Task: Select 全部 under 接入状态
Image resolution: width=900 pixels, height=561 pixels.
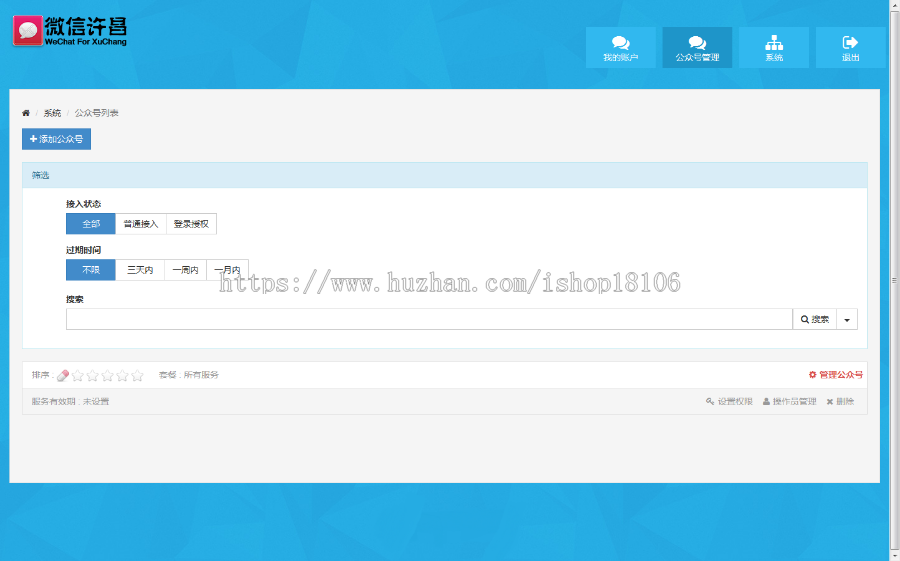Action: coord(91,224)
